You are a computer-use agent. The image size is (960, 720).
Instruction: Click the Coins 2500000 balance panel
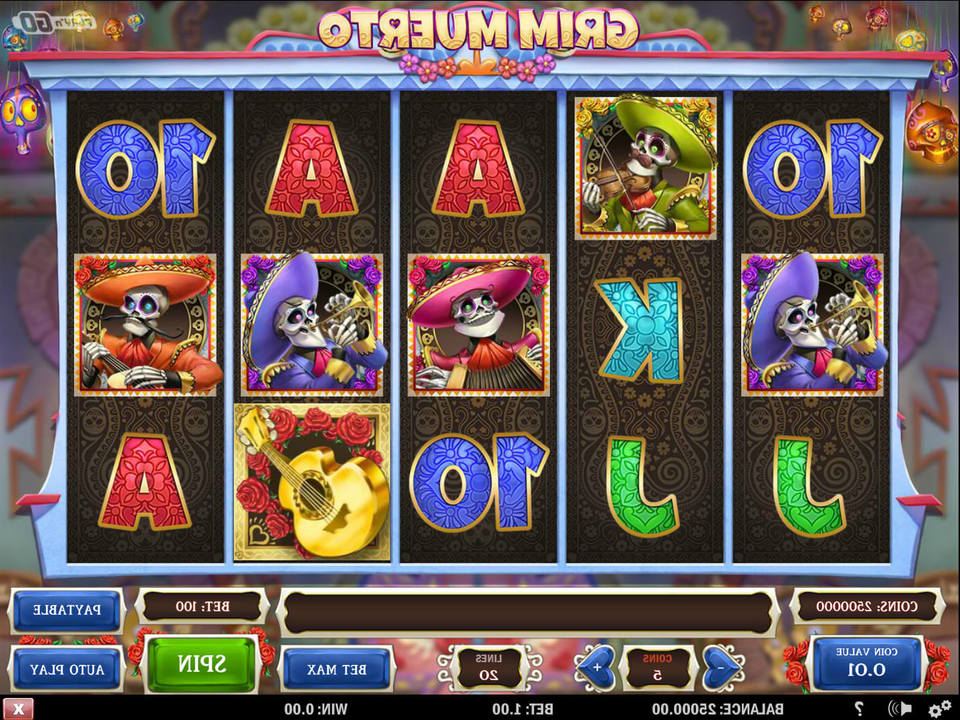[x=866, y=606]
